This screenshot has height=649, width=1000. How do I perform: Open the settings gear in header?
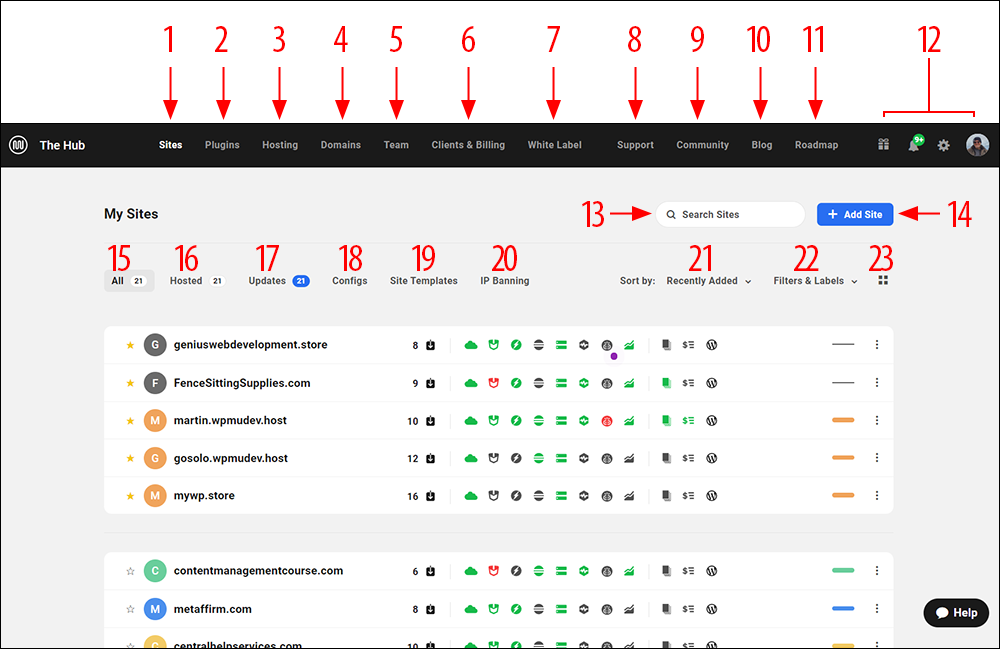click(944, 145)
